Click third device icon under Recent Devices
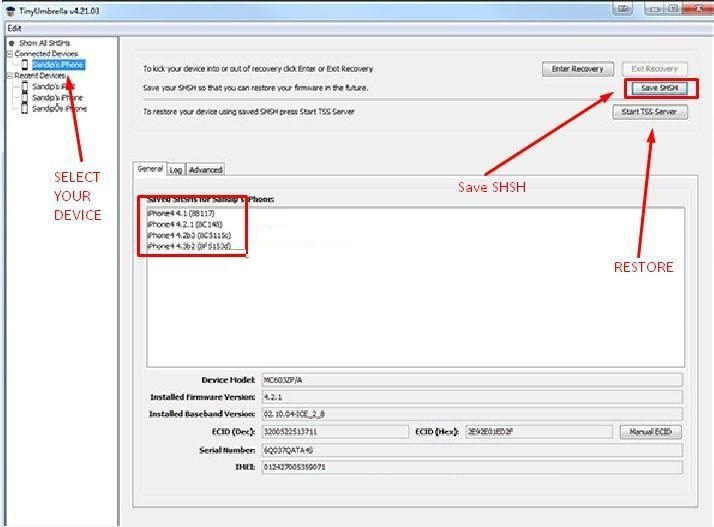714x527 pixels. 24,109
